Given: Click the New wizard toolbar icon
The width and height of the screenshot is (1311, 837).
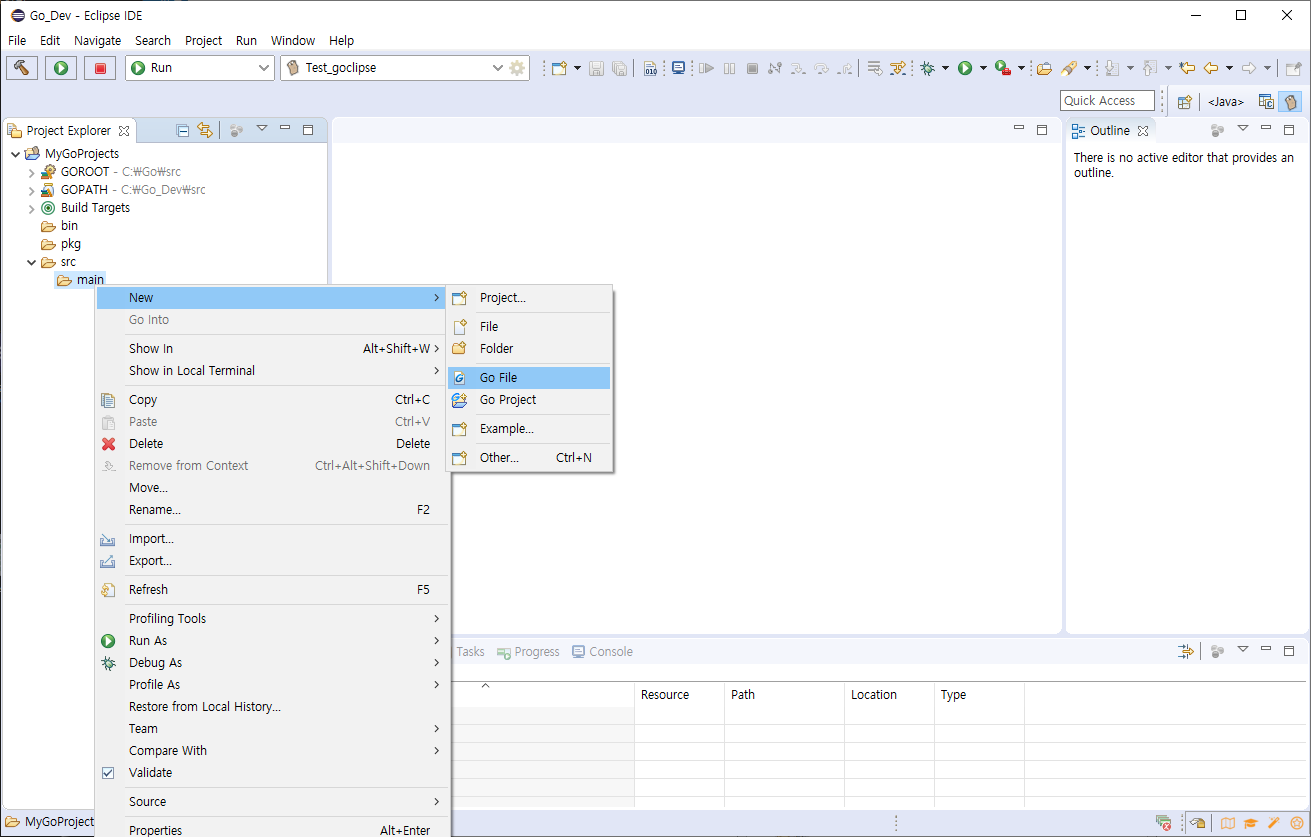Looking at the screenshot, I should [559, 68].
